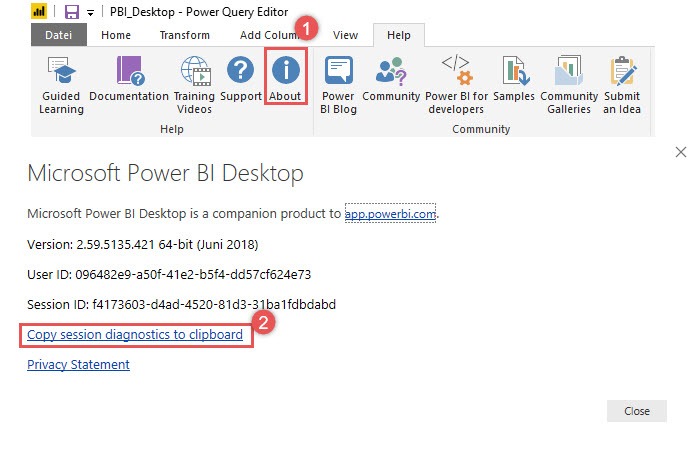Open Guided Learning from the Help ribbon
695x449 pixels.
(x=61, y=84)
